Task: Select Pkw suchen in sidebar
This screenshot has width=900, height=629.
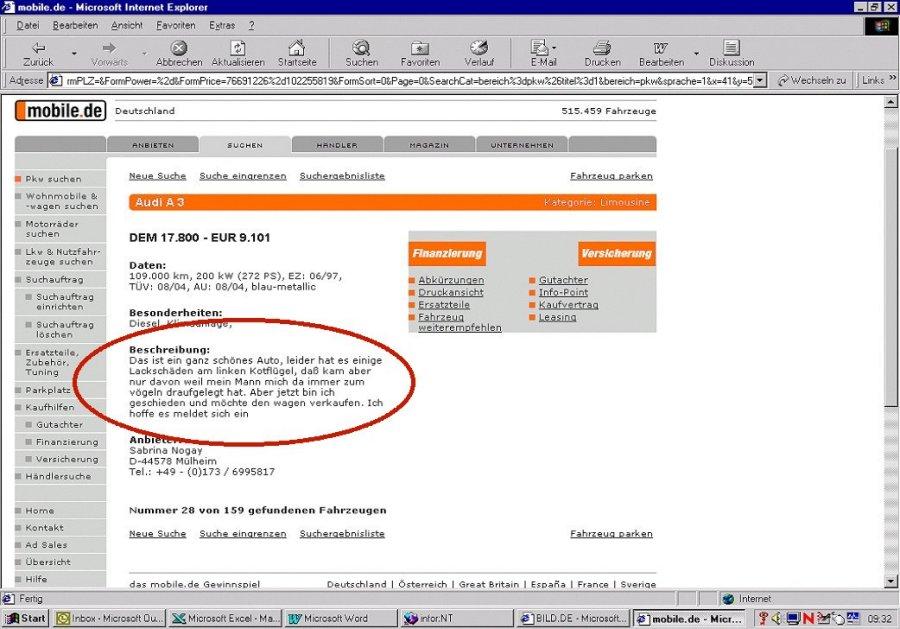Action: coord(53,179)
